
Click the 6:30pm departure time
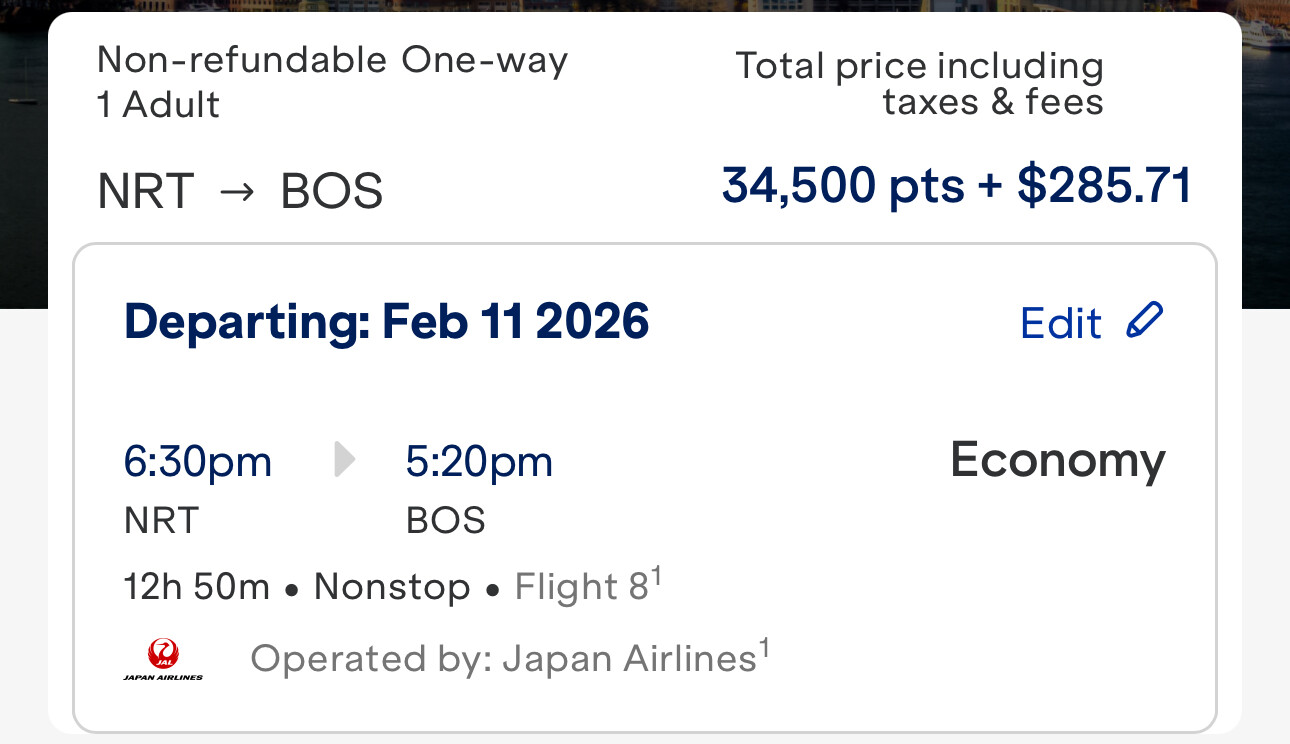coord(197,461)
